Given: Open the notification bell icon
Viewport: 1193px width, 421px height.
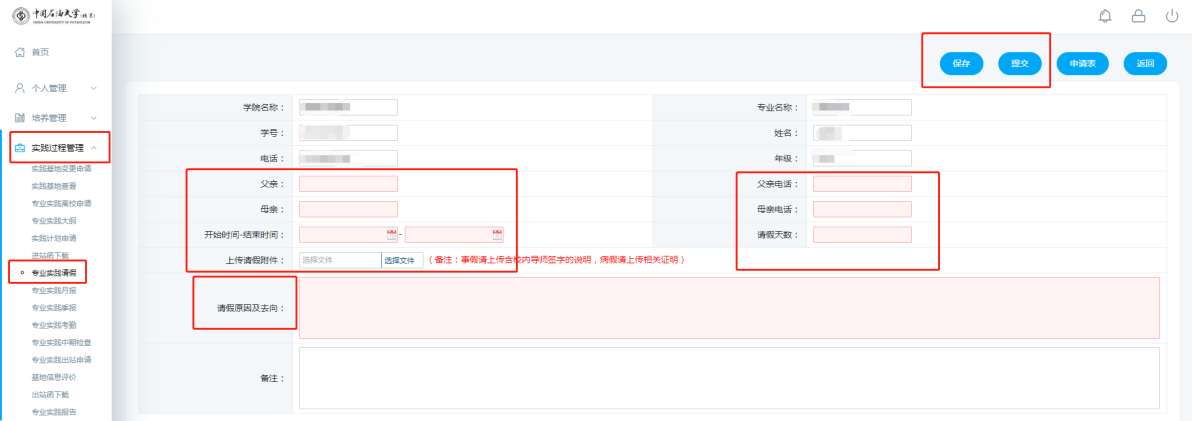Looking at the screenshot, I should click(1105, 16).
